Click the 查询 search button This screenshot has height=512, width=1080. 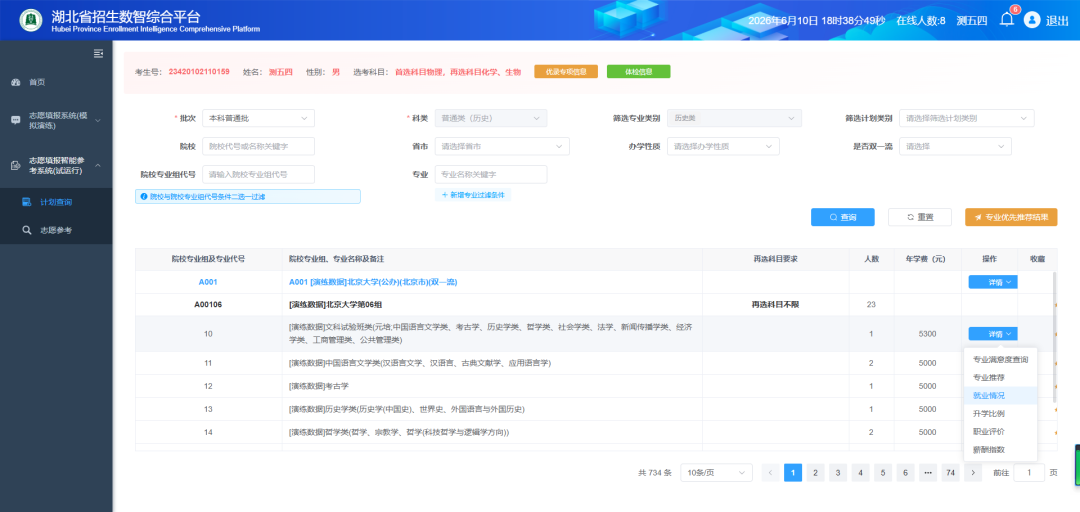point(842,217)
